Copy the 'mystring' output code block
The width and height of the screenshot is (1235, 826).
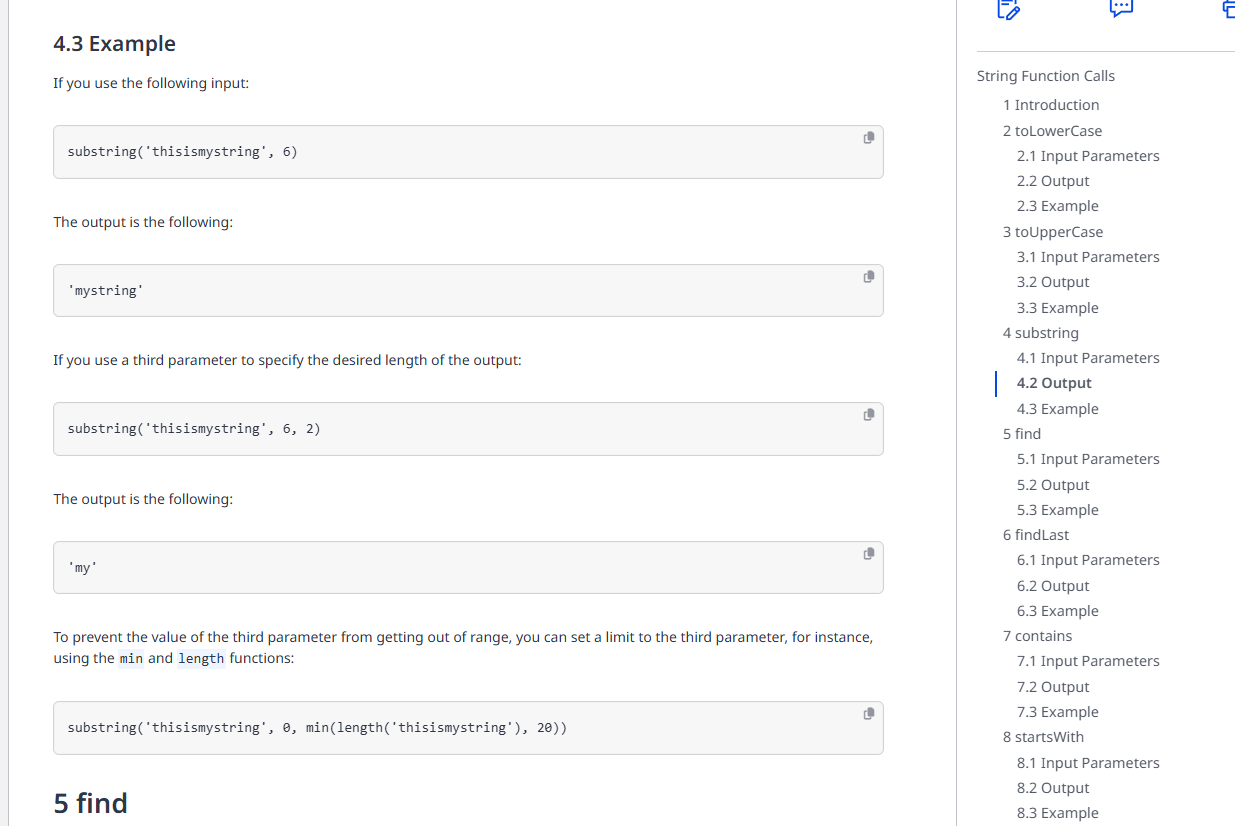(868, 276)
